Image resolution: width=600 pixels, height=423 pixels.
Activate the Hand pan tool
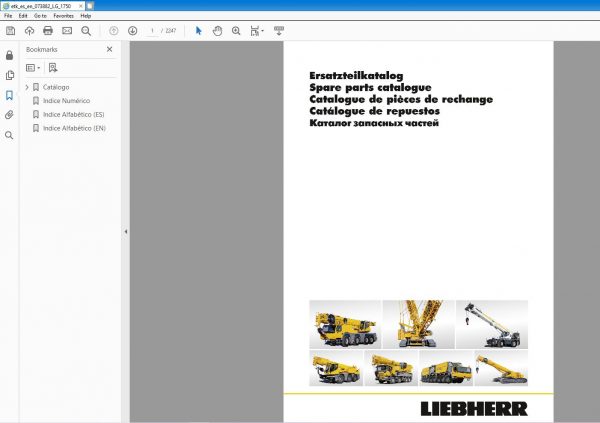click(217, 31)
